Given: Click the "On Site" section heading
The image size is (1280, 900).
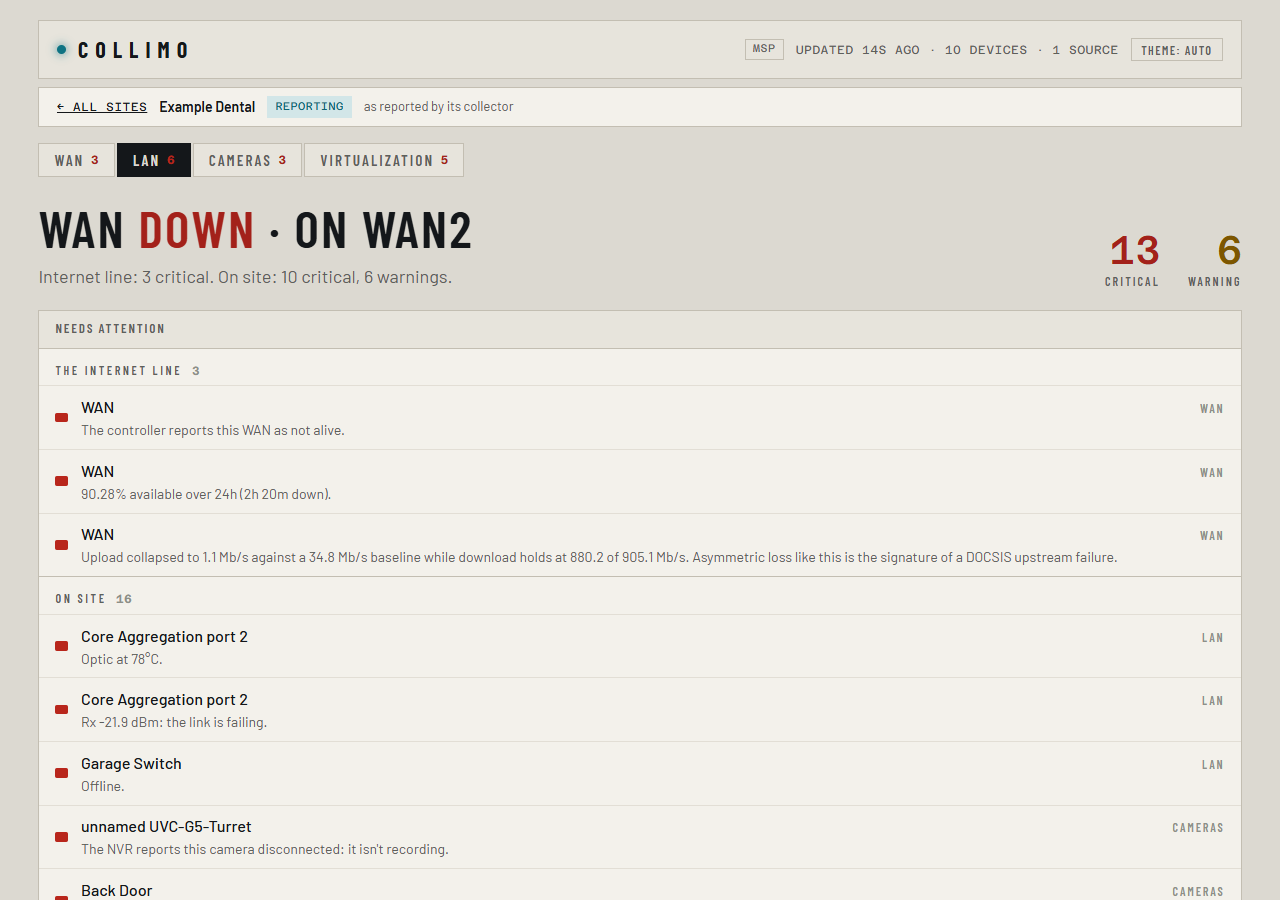Looking at the screenshot, I should tap(80, 599).
